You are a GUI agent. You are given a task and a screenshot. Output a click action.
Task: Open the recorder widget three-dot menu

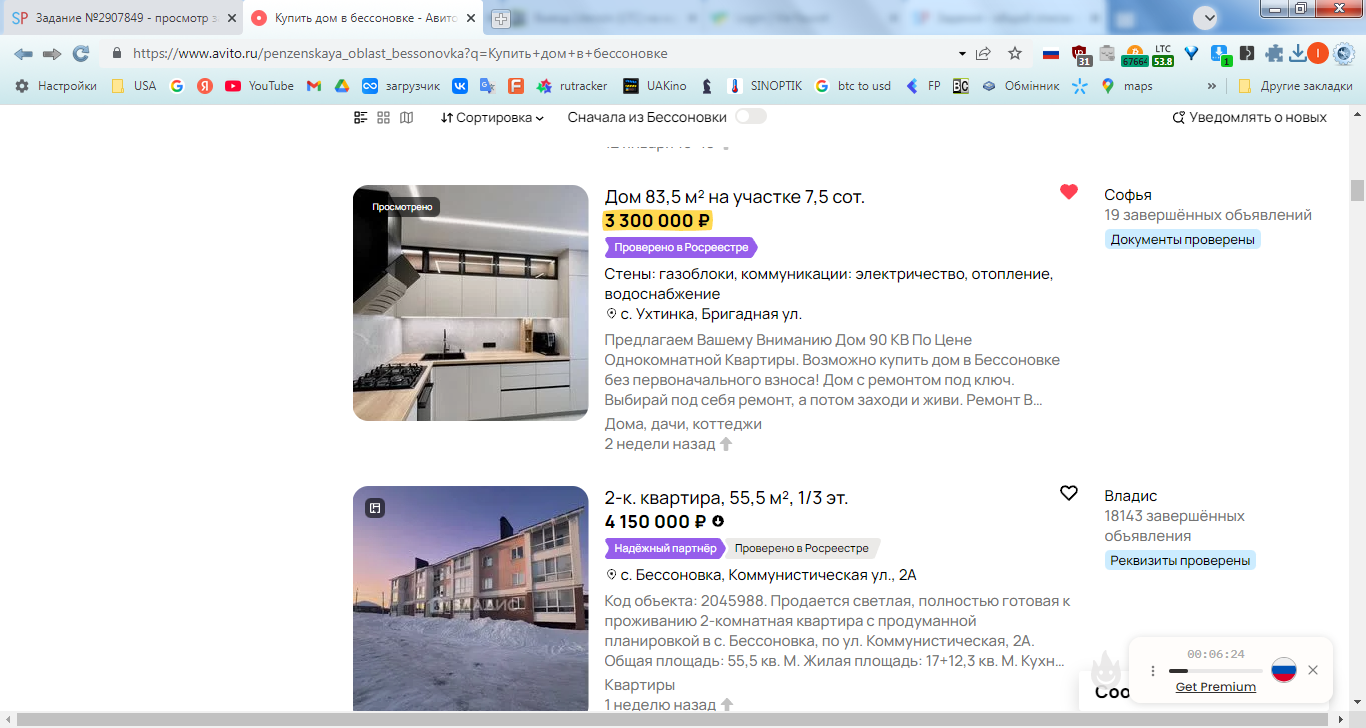pos(1153,671)
